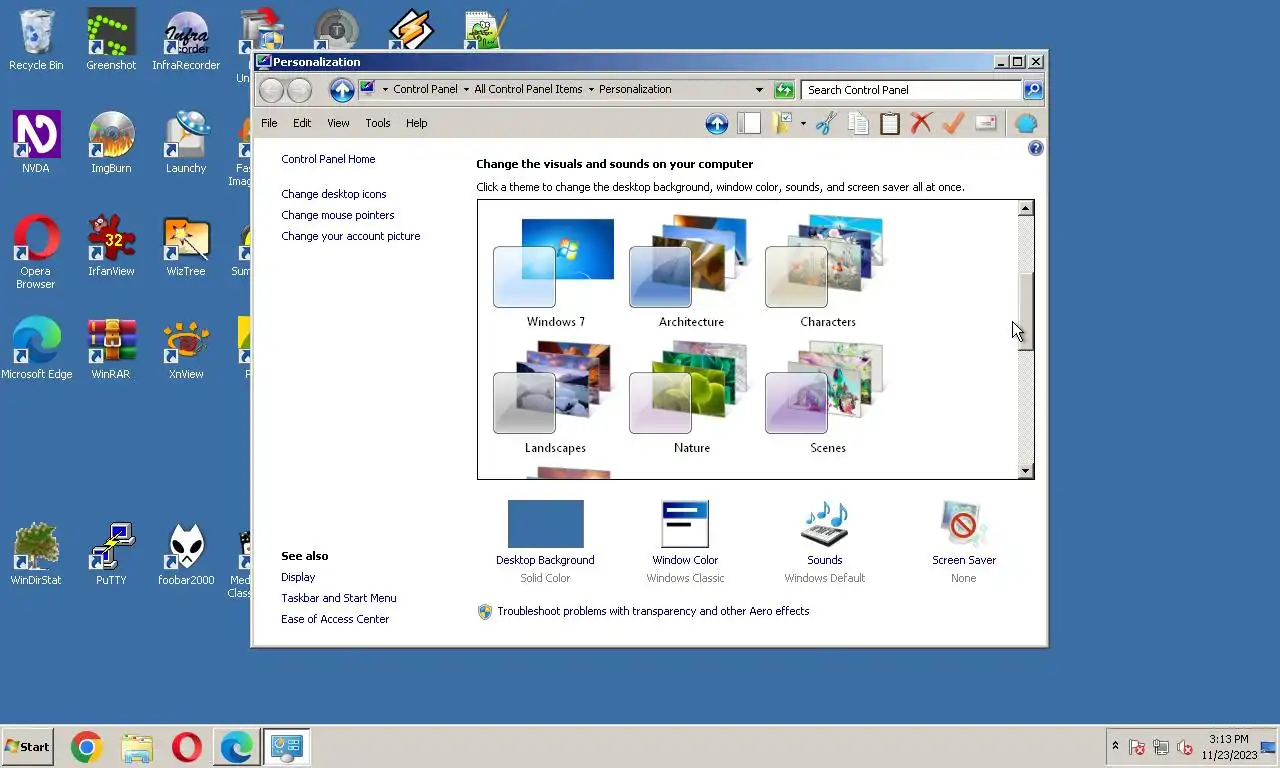This screenshot has width=1280, height=768.
Task: Open the Start menu
Action: point(27,747)
